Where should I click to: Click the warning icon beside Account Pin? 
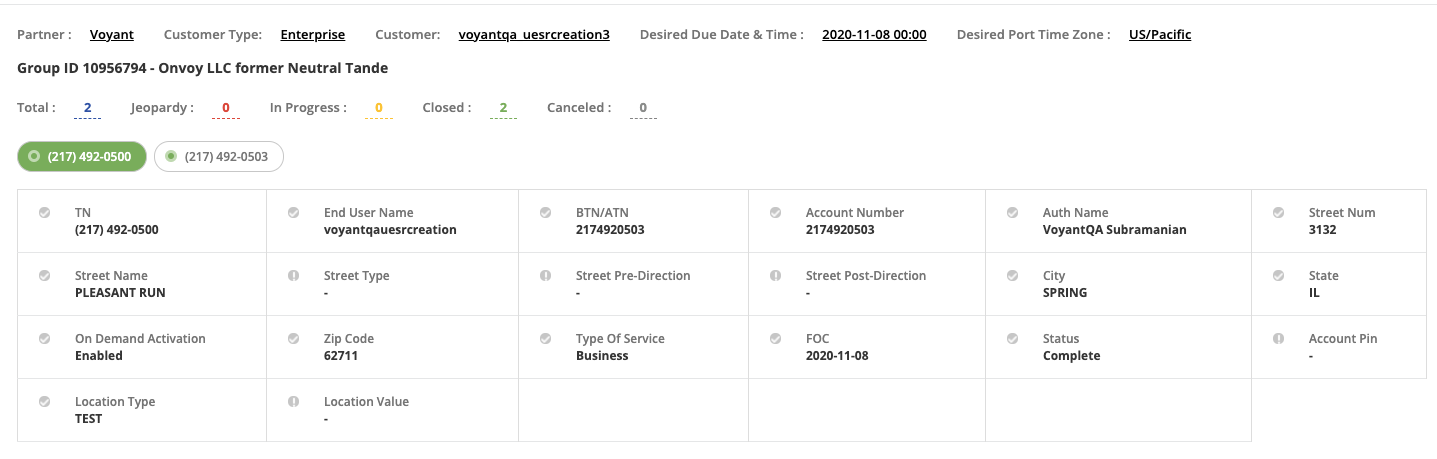click(x=1278, y=339)
